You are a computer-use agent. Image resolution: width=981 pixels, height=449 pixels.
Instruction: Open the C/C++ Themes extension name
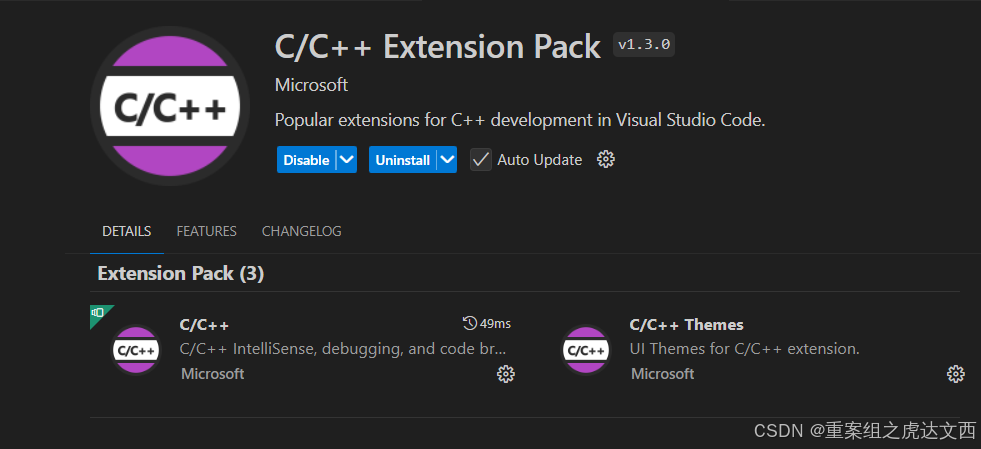(x=686, y=324)
